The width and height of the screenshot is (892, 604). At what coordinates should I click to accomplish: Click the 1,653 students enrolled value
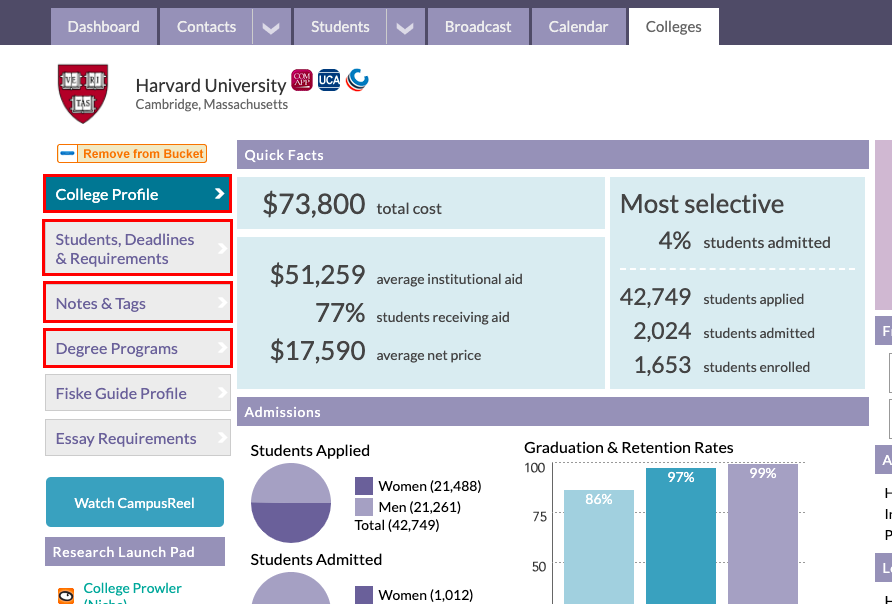point(662,365)
